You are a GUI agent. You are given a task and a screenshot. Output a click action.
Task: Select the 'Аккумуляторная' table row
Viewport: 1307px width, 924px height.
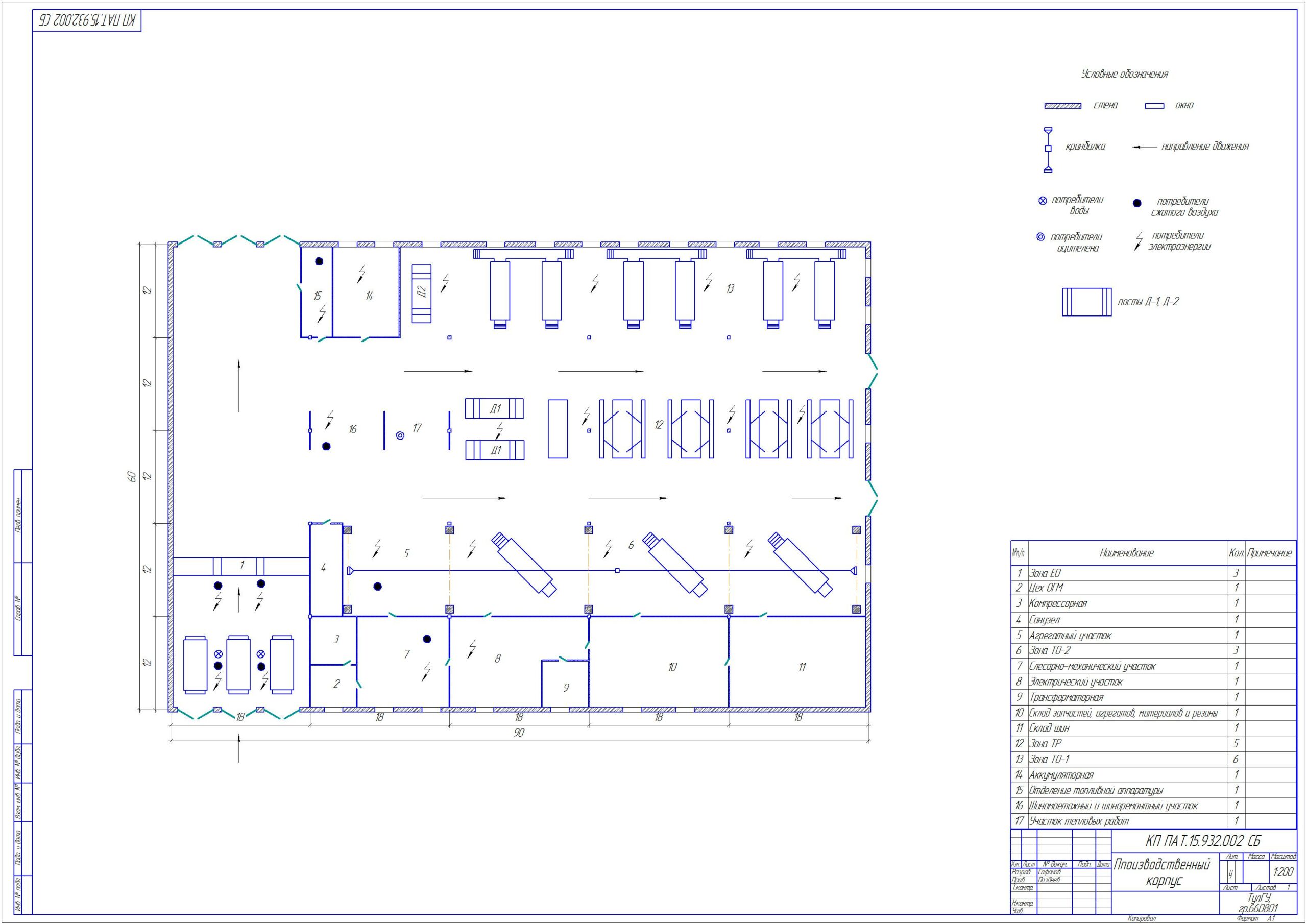(x=1153, y=775)
